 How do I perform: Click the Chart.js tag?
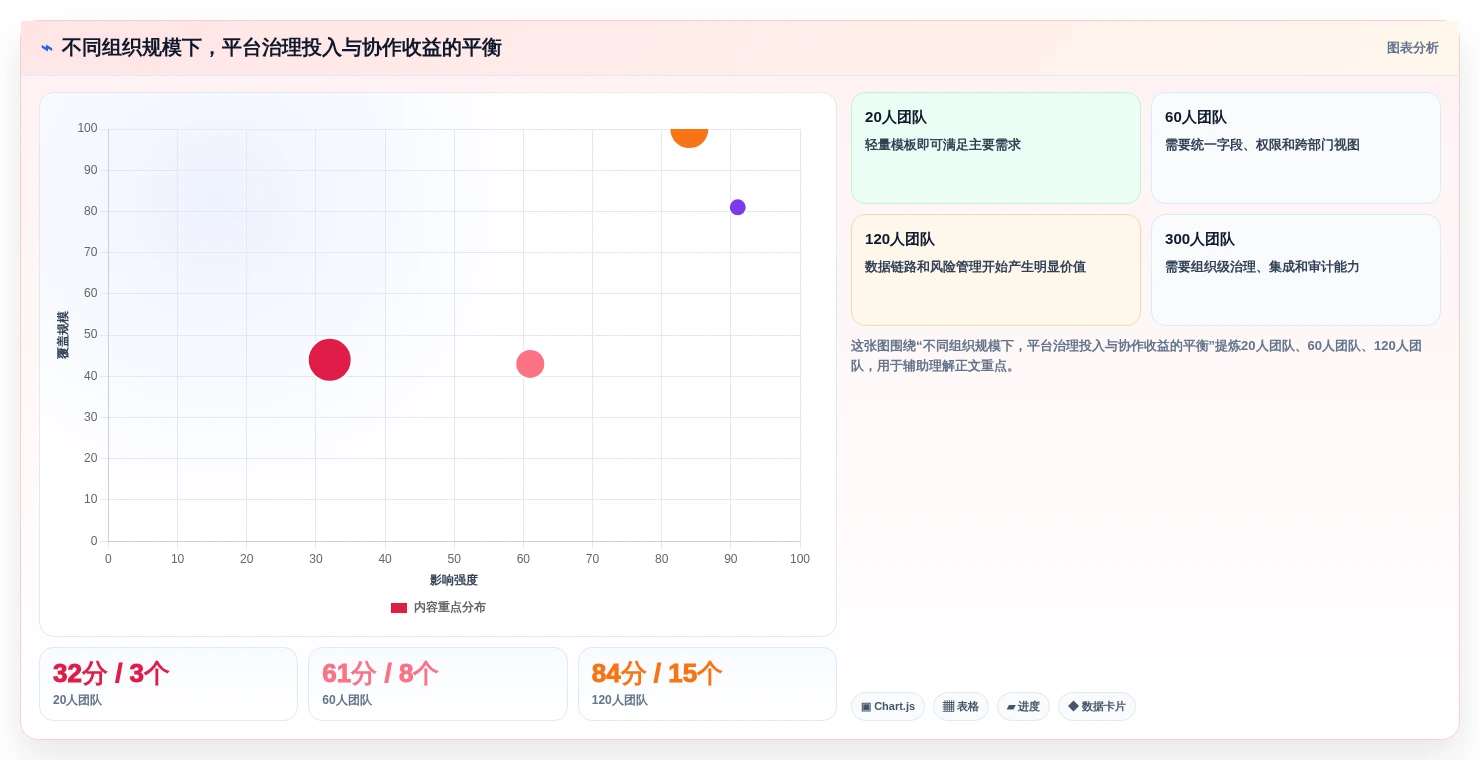click(888, 707)
